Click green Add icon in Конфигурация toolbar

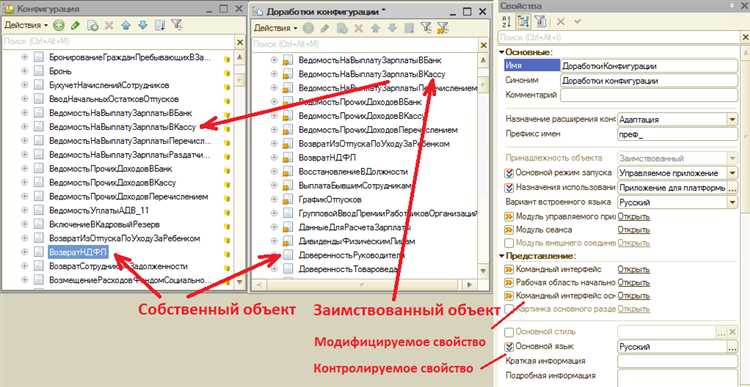(x=59, y=24)
